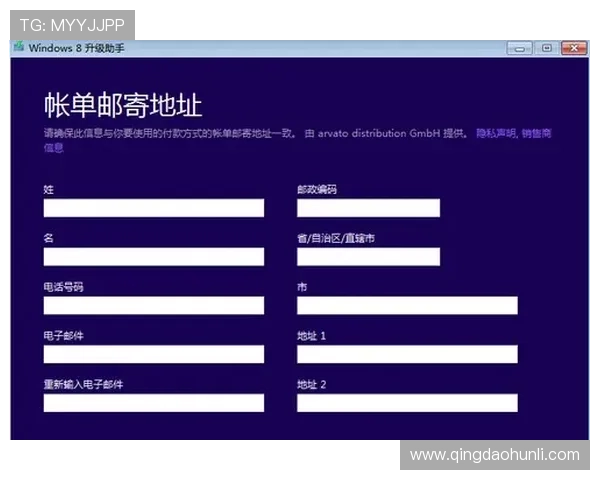Select the 省/自治区/直辖市 province field
This screenshot has width=600, height=480.
coord(368,256)
